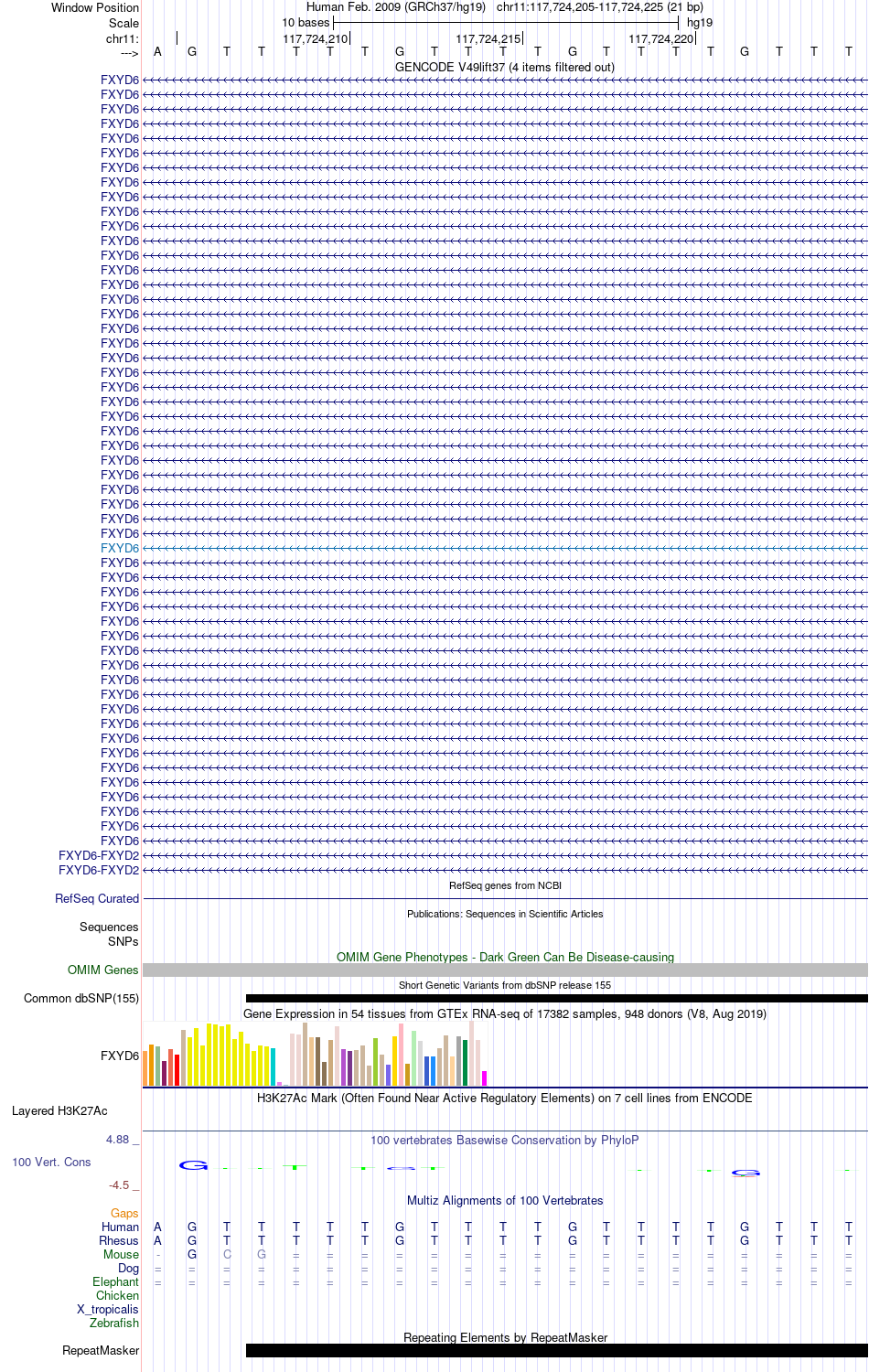Open the Common dbSNP(155) label
This screenshot has width=869, height=1372.
(x=81, y=998)
